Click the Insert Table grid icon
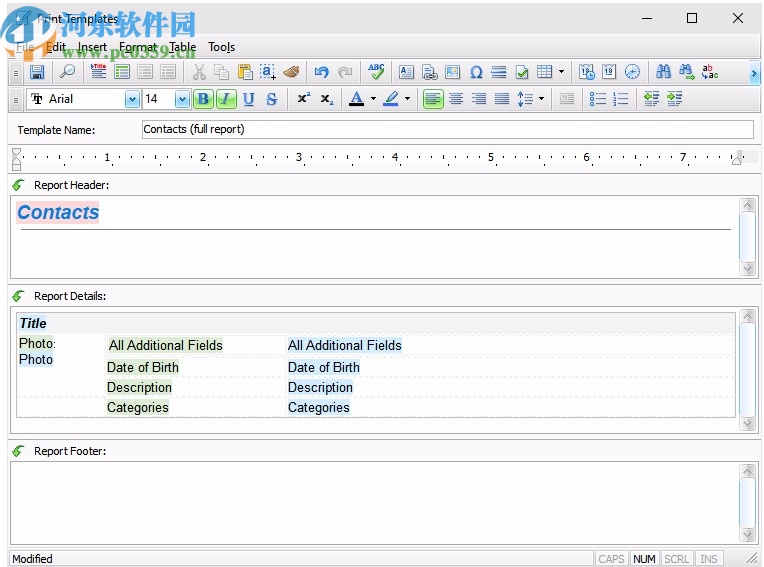This screenshot has height=567, width=764. 544,73
